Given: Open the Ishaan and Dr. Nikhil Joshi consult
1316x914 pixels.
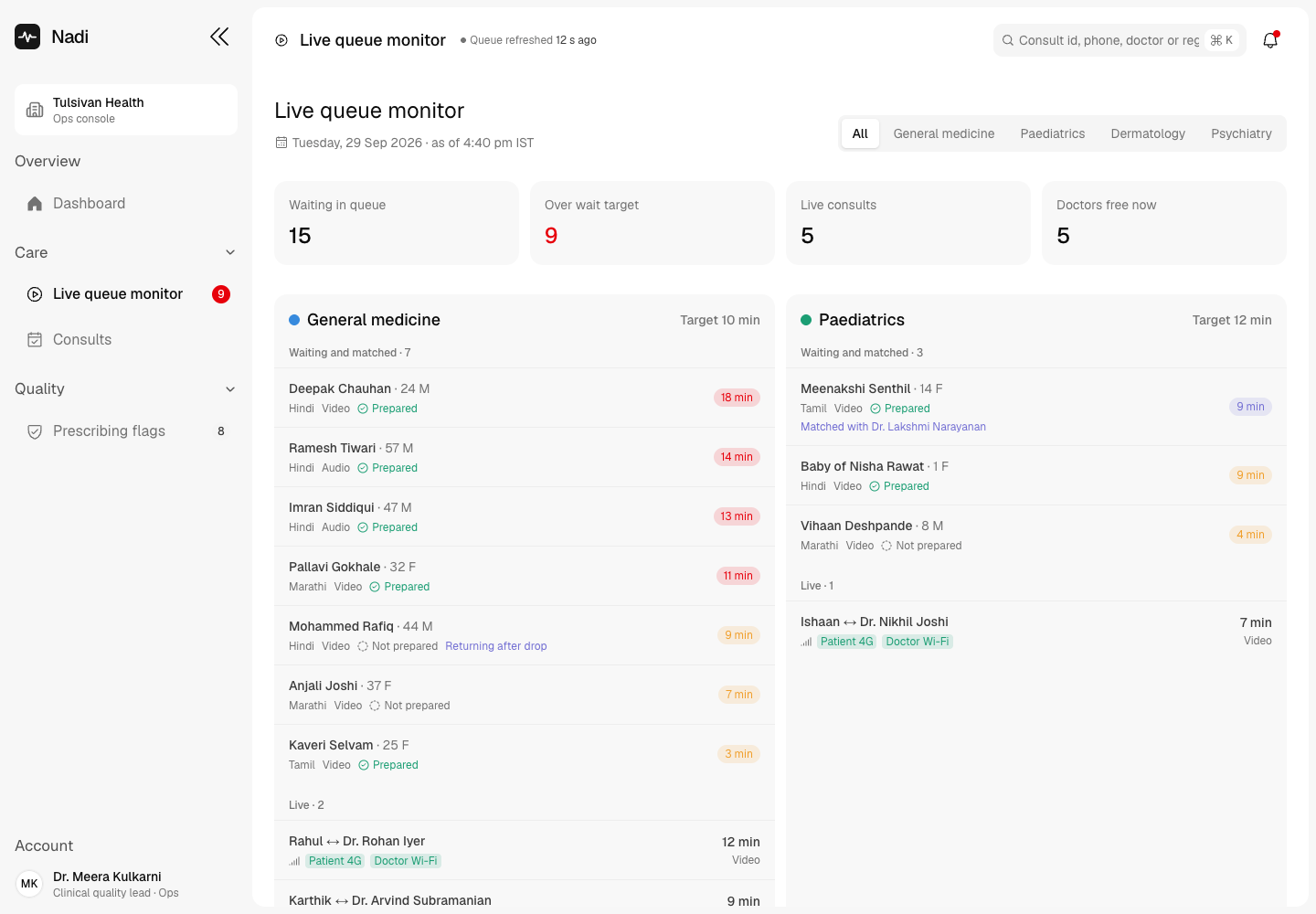Looking at the screenshot, I should coord(1036,631).
